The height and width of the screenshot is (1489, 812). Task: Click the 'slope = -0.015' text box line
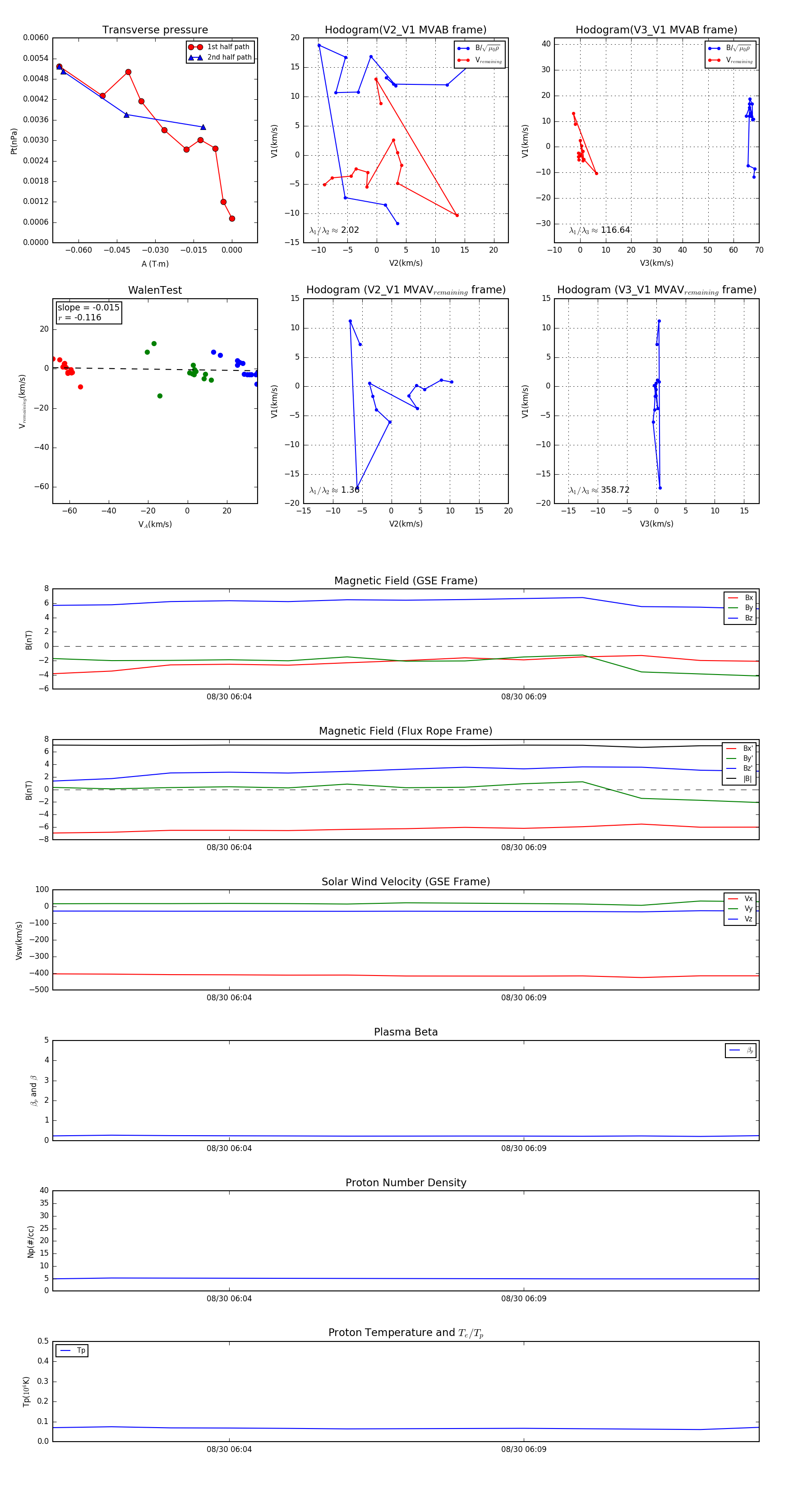[88, 308]
